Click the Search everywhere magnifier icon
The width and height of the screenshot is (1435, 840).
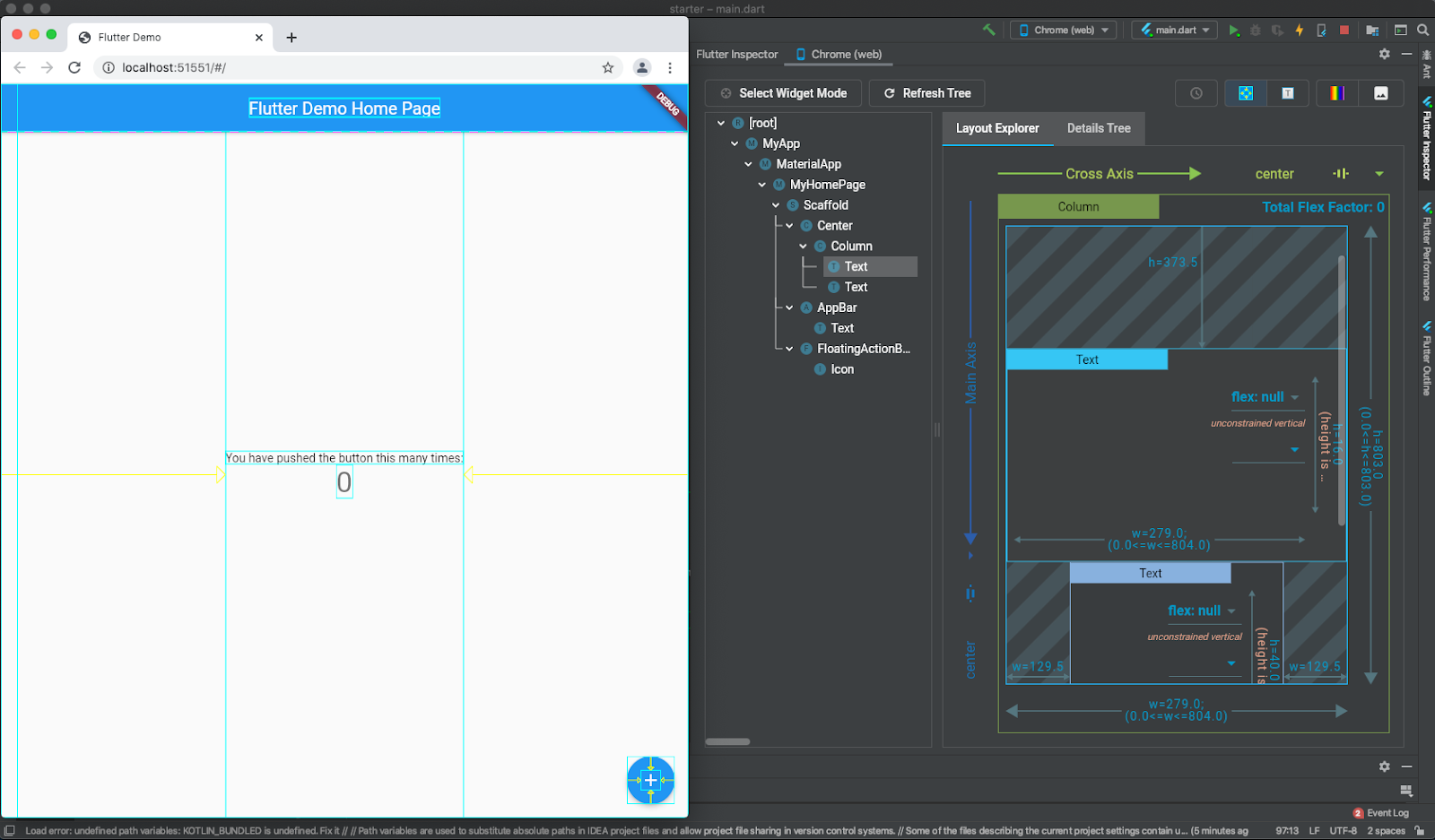coord(1422,30)
